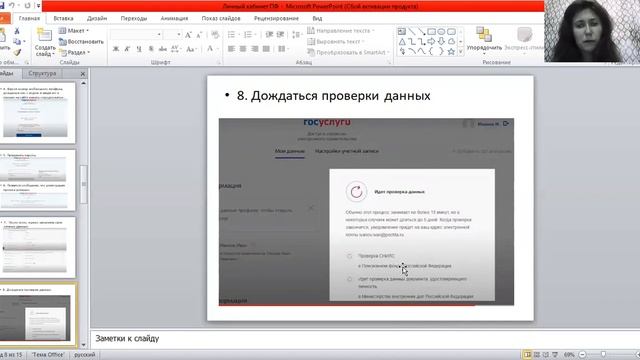Click the Создать слайд icon

tap(44, 35)
